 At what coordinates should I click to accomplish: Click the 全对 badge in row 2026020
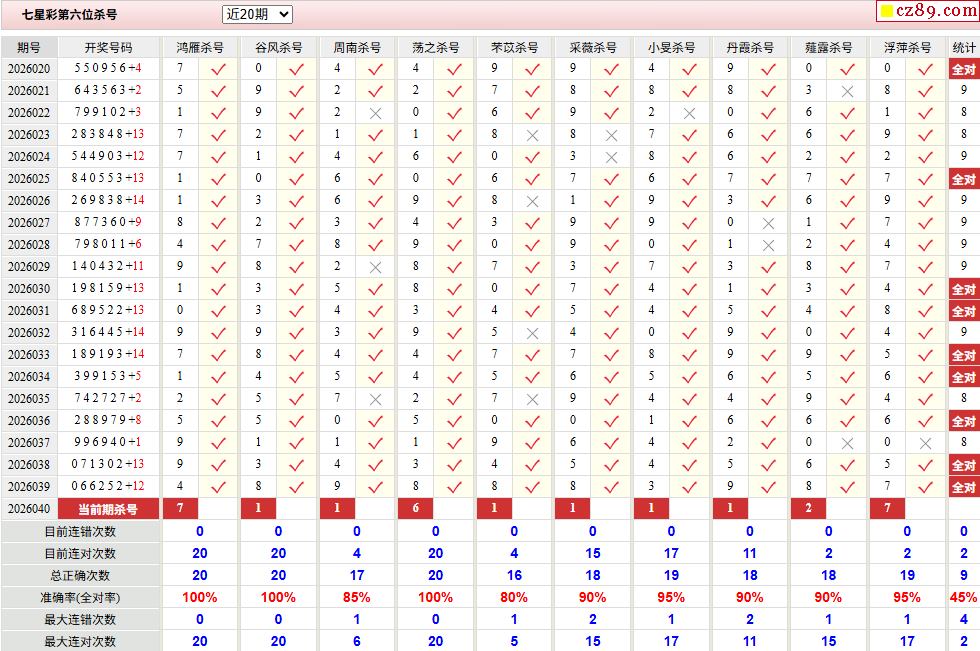[x=963, y=69]
